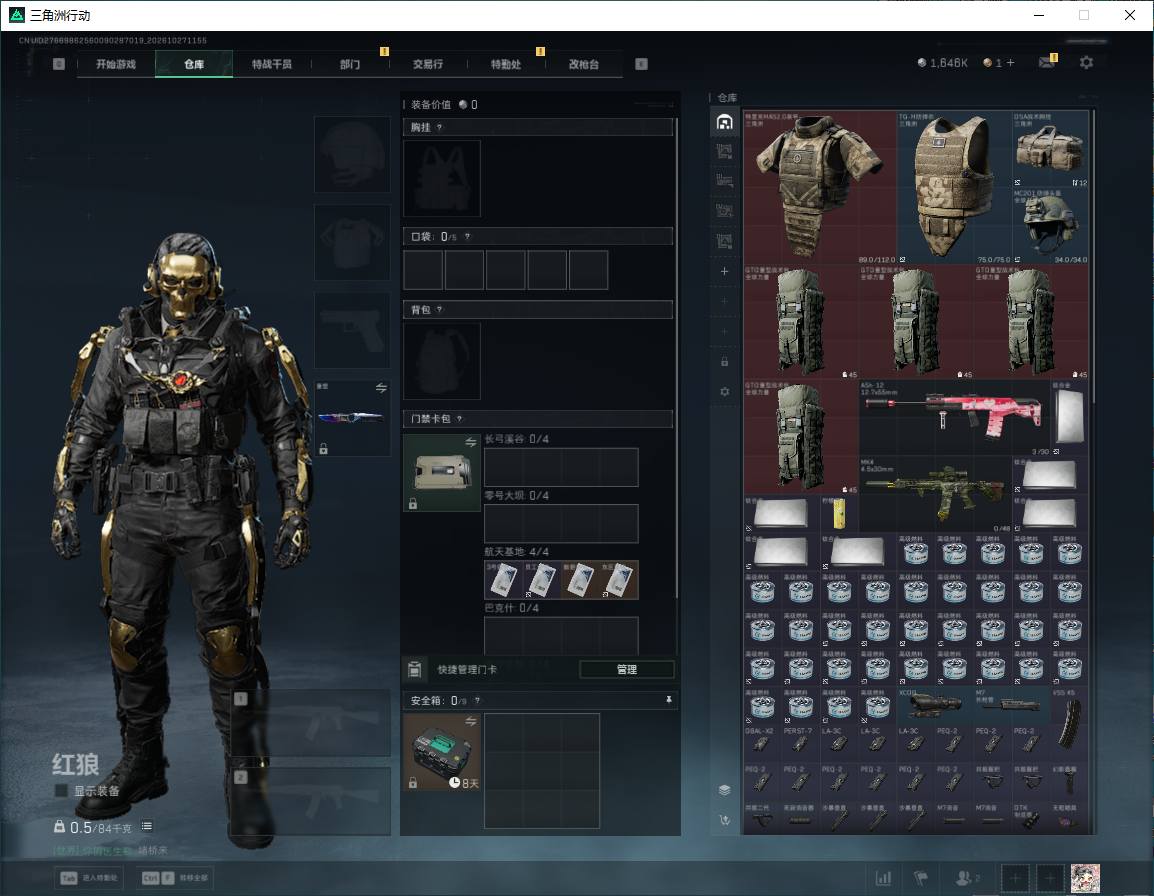Screen dimensions: 1154x896
Task: Open warehouse sidebar gear settings
Action: tap(724, 392)
